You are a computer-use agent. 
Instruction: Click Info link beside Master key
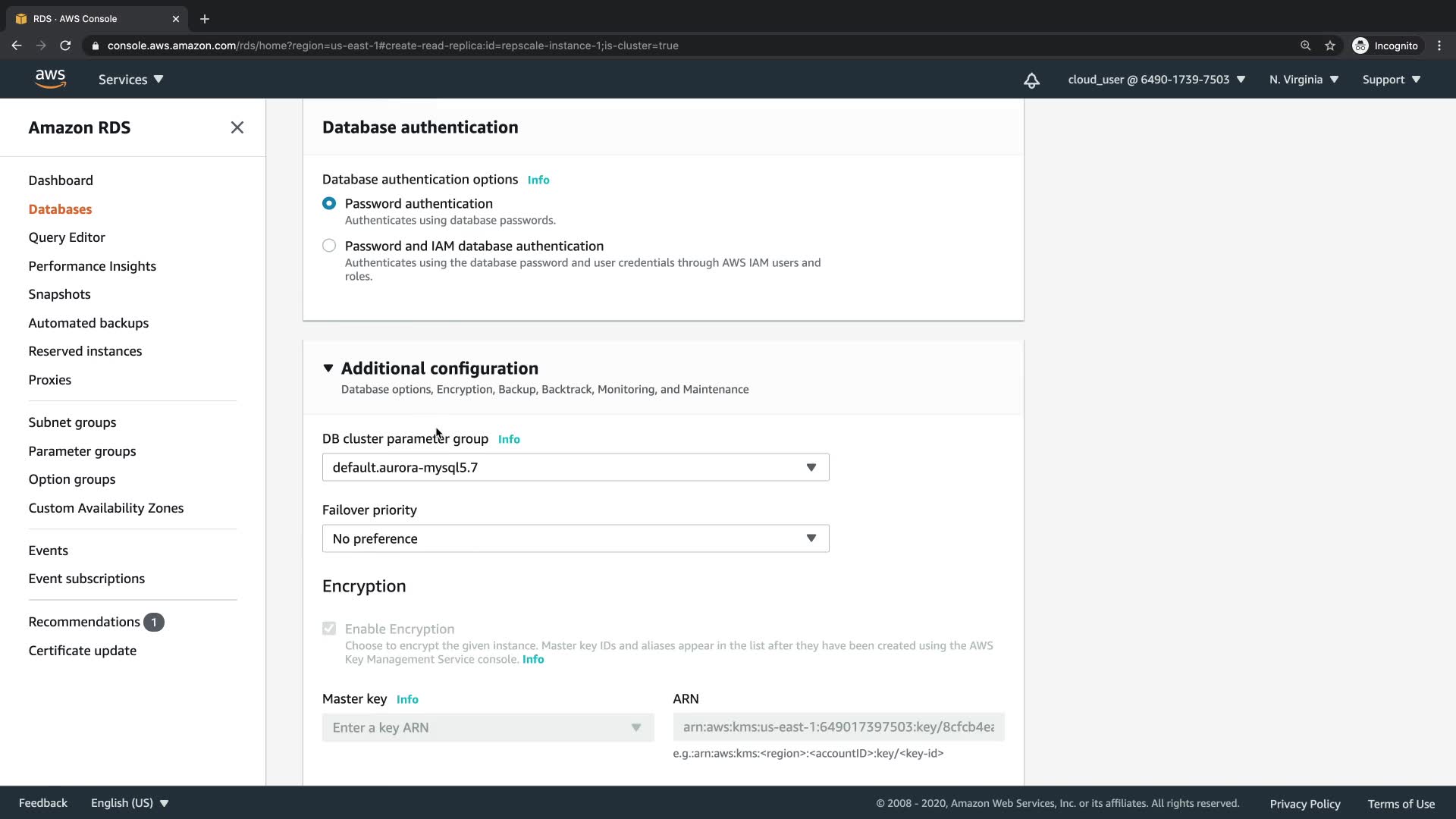pos(407,699)
